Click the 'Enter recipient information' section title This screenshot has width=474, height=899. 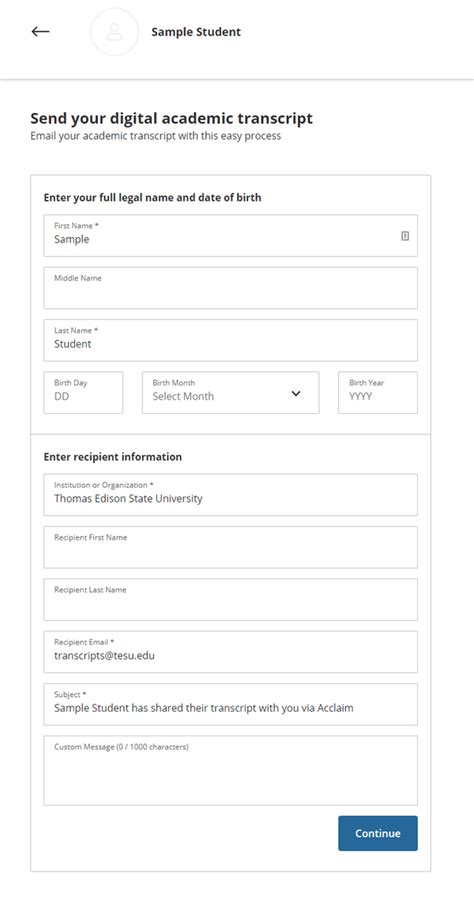113,457
